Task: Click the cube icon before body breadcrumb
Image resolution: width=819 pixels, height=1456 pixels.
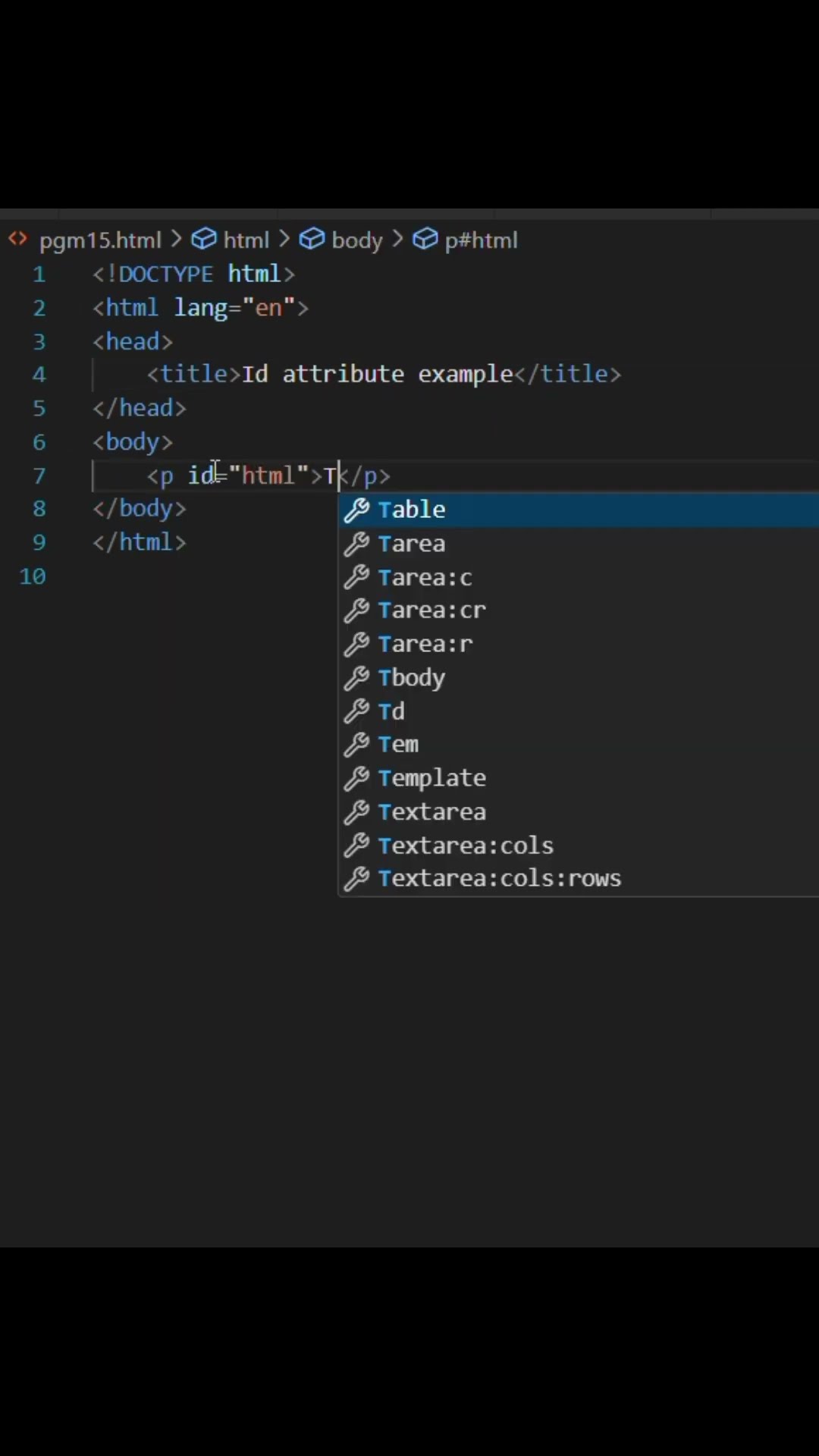Action: click(312, 240)
